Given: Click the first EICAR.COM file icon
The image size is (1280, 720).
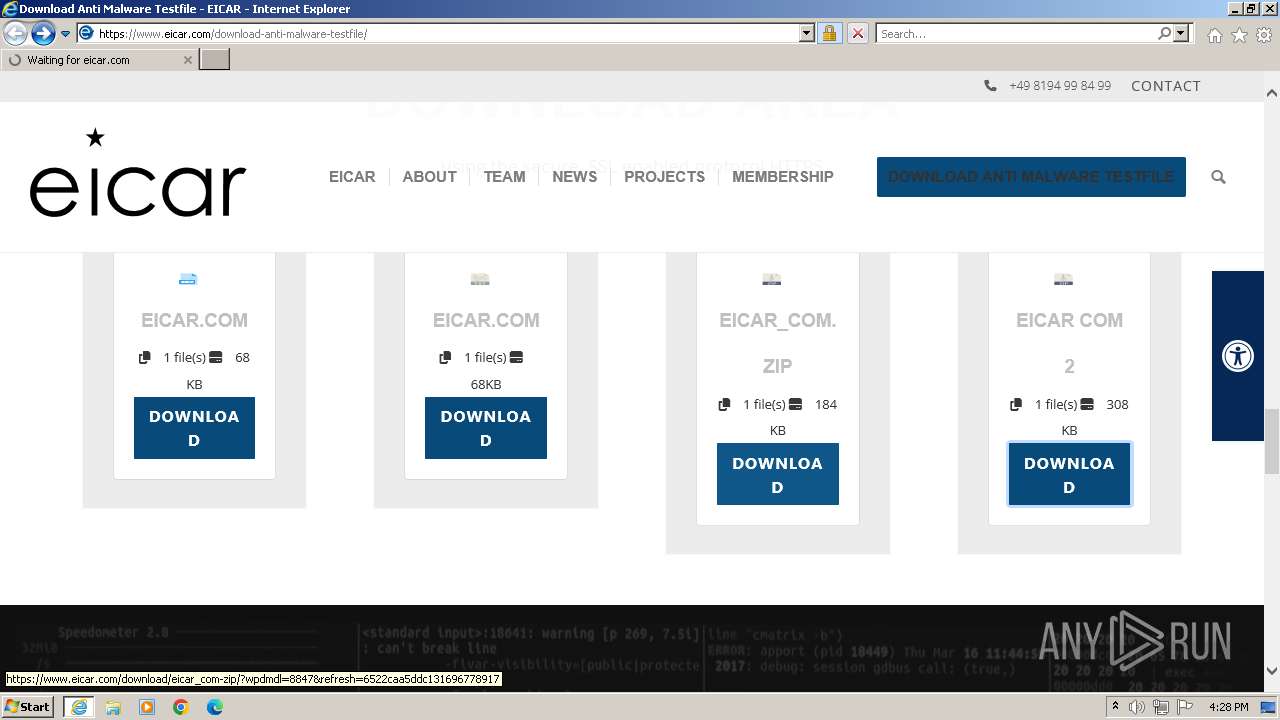Looking at the screenshot, I should click(188, 279).
